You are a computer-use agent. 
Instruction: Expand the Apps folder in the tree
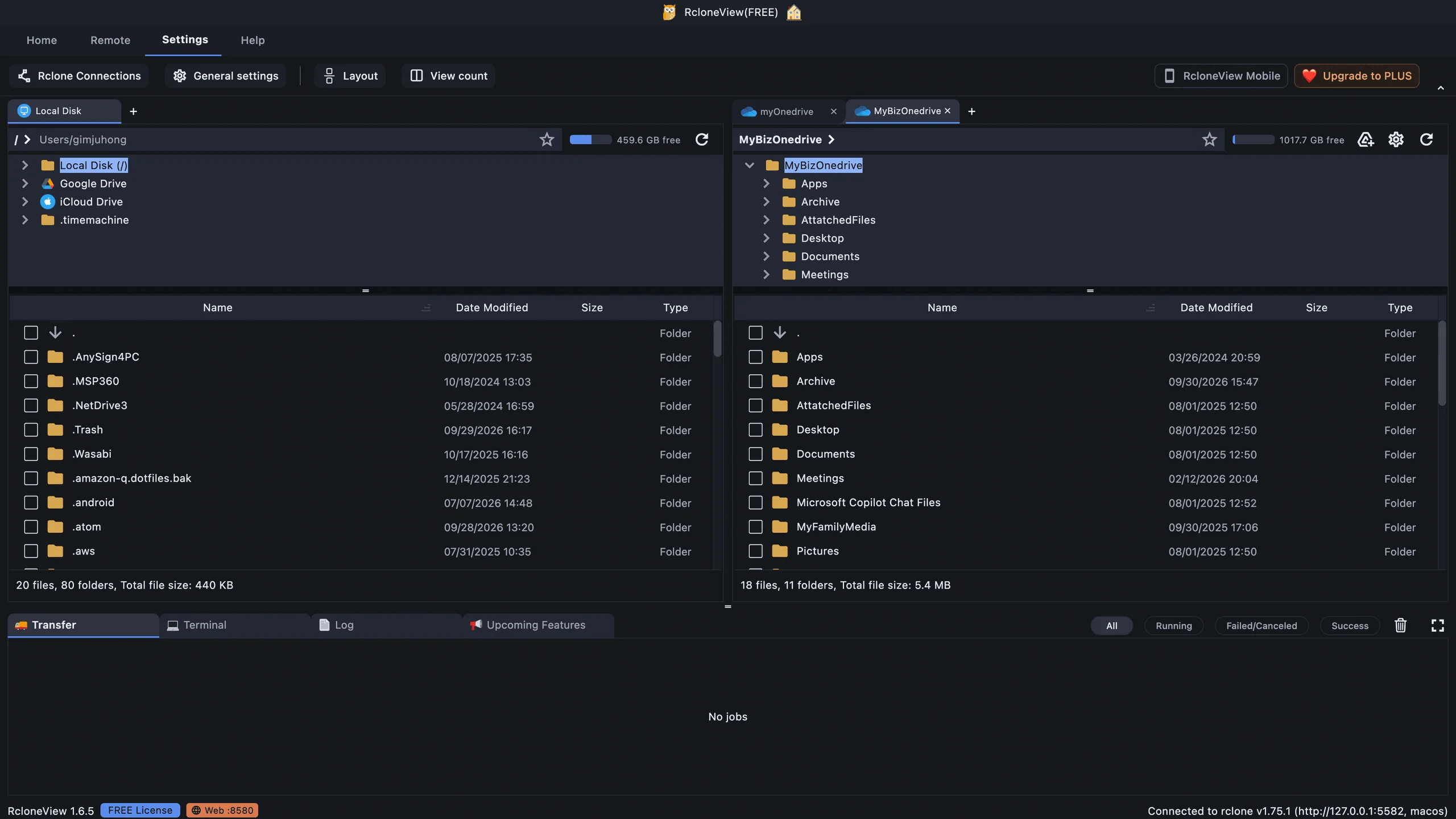pyautogui.click(x=766, y=184)
